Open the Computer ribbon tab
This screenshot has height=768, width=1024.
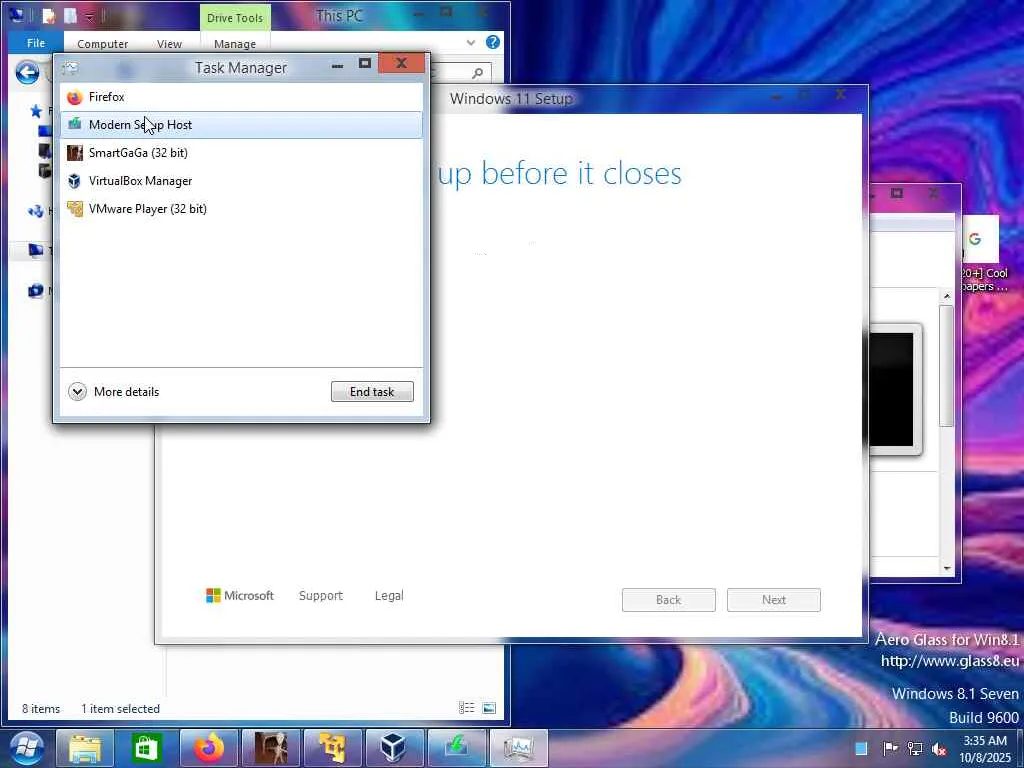pos(103,44)
